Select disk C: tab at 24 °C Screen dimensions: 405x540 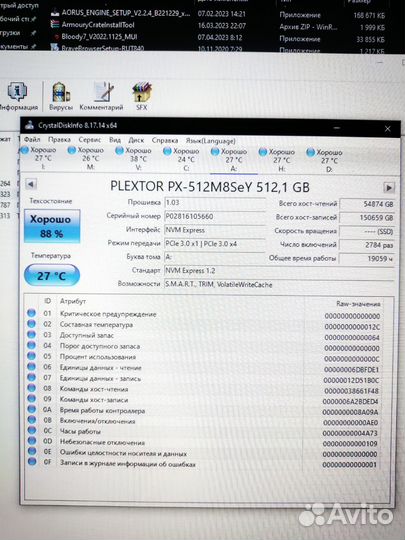point(182,159)
